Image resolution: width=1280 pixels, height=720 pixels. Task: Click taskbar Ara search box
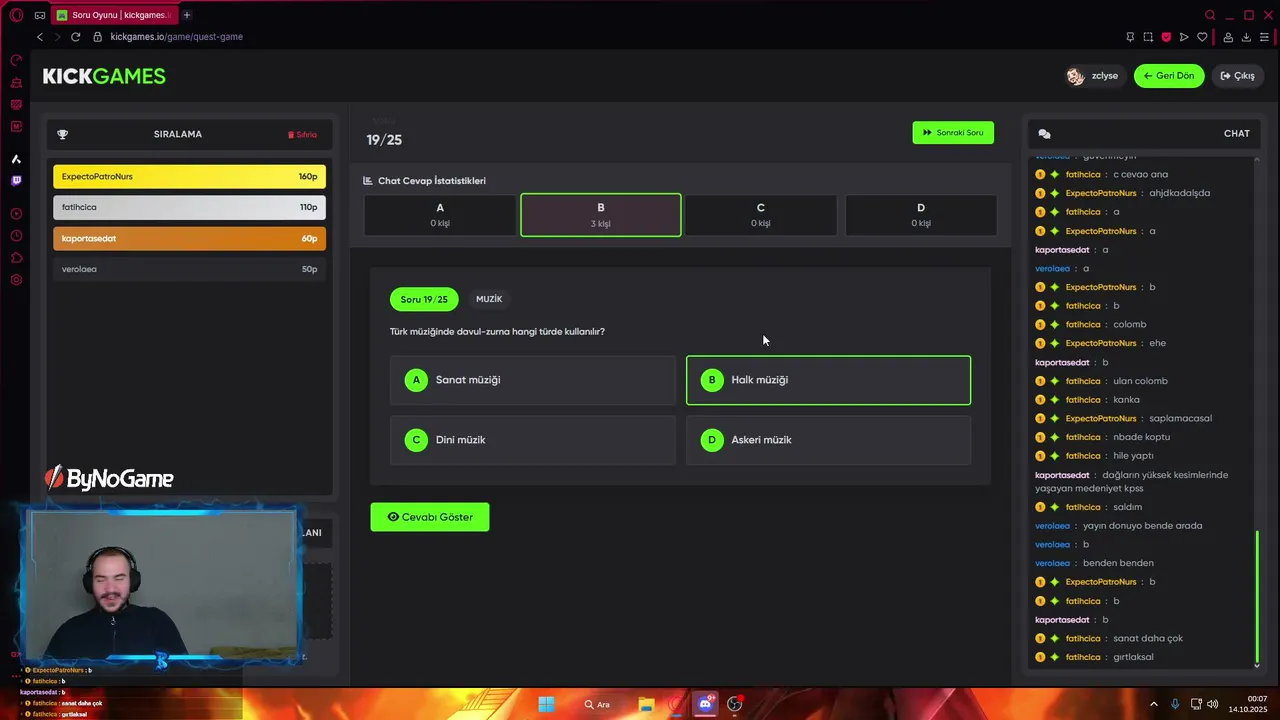click(x=598, y=704)
